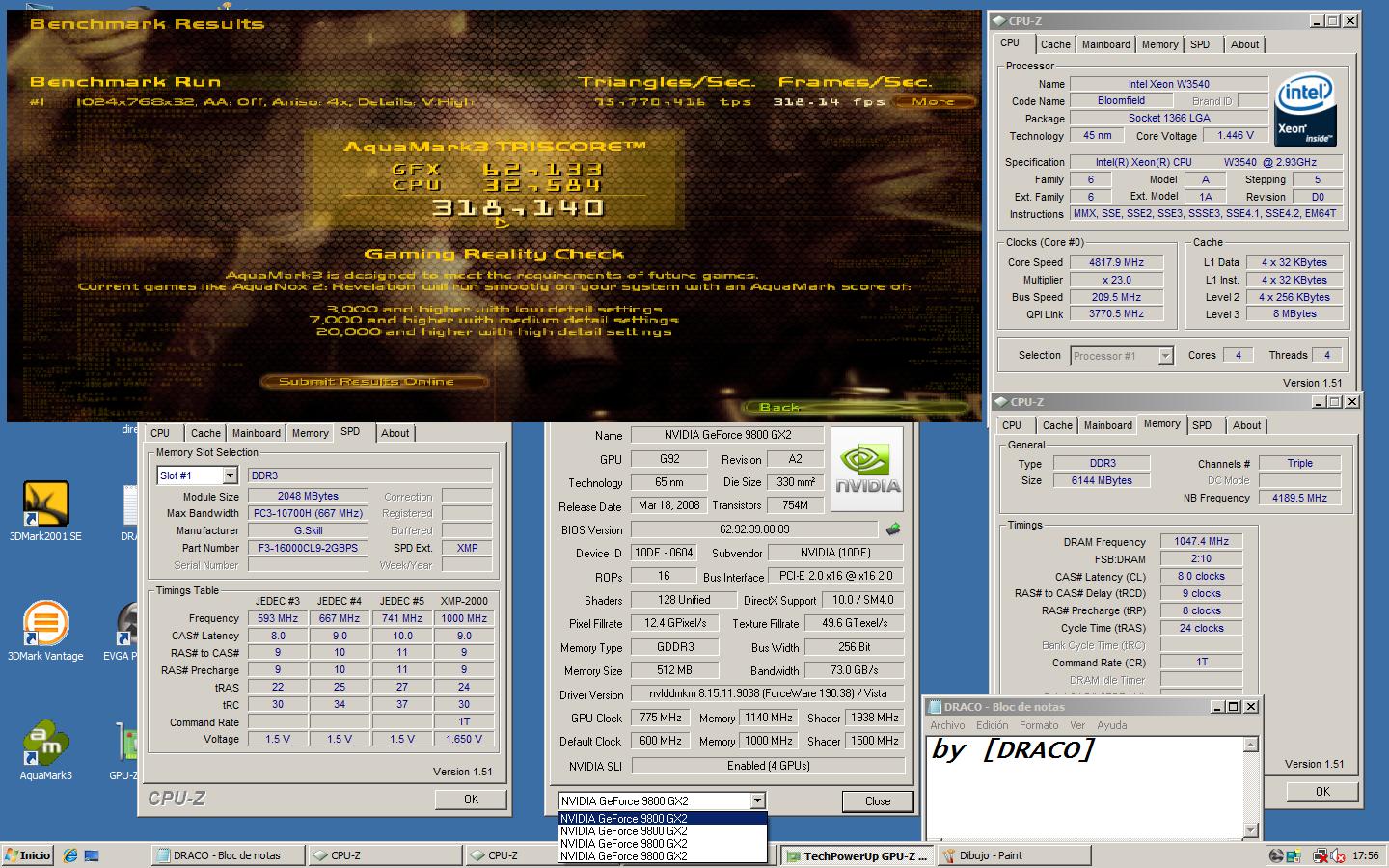Click the GPU Clock value 775 MHz
The width and height of the screenshot is (1389, 868).
(x=661, y=719)
